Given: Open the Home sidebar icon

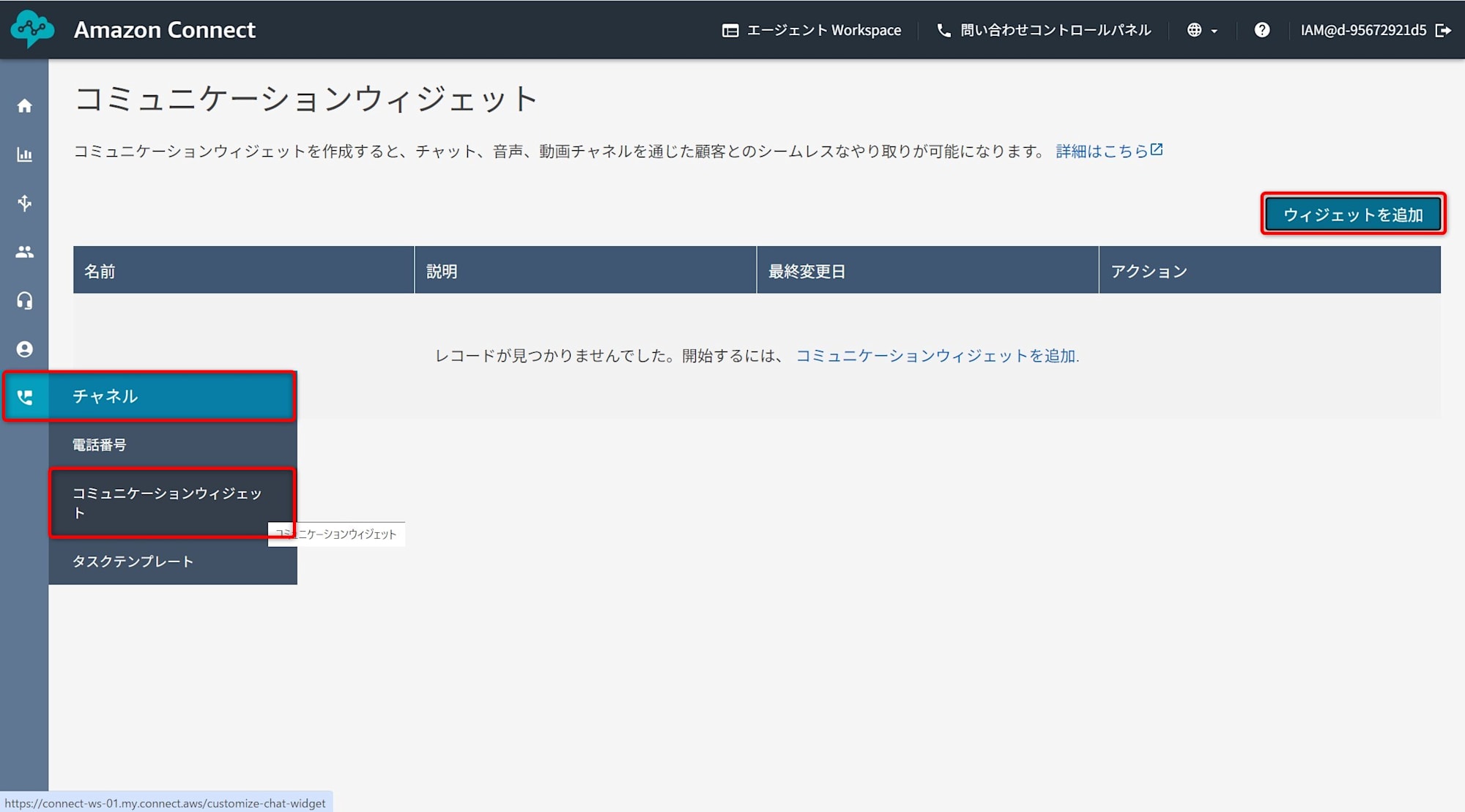Looking at the screenshot, I should click(24, 106).
